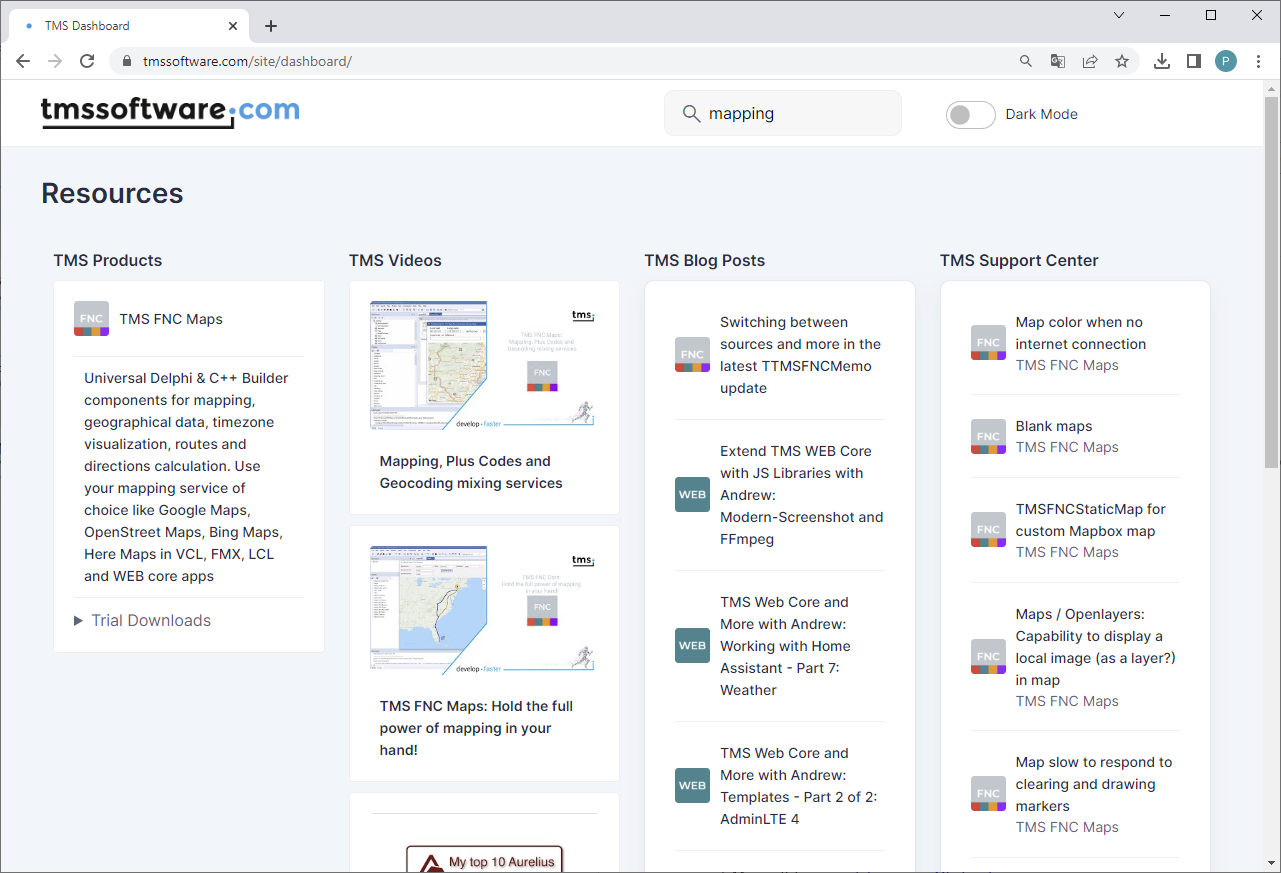
Task: Open Map color when no internet connection topic
Action: pyautogui.click(x=1081, y=333)
